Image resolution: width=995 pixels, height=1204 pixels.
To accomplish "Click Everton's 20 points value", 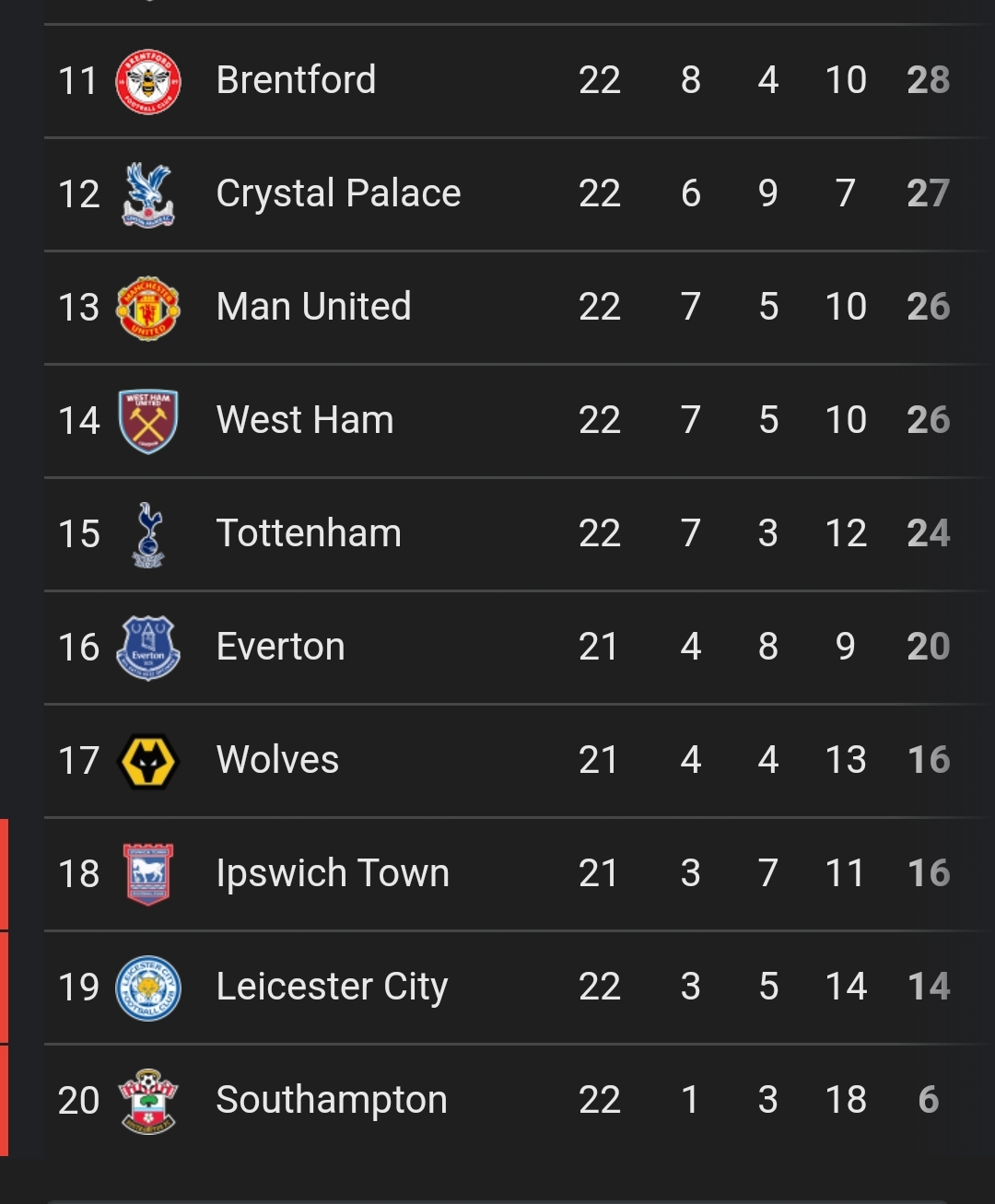I will pyautogui.click(x=928, y=647).
